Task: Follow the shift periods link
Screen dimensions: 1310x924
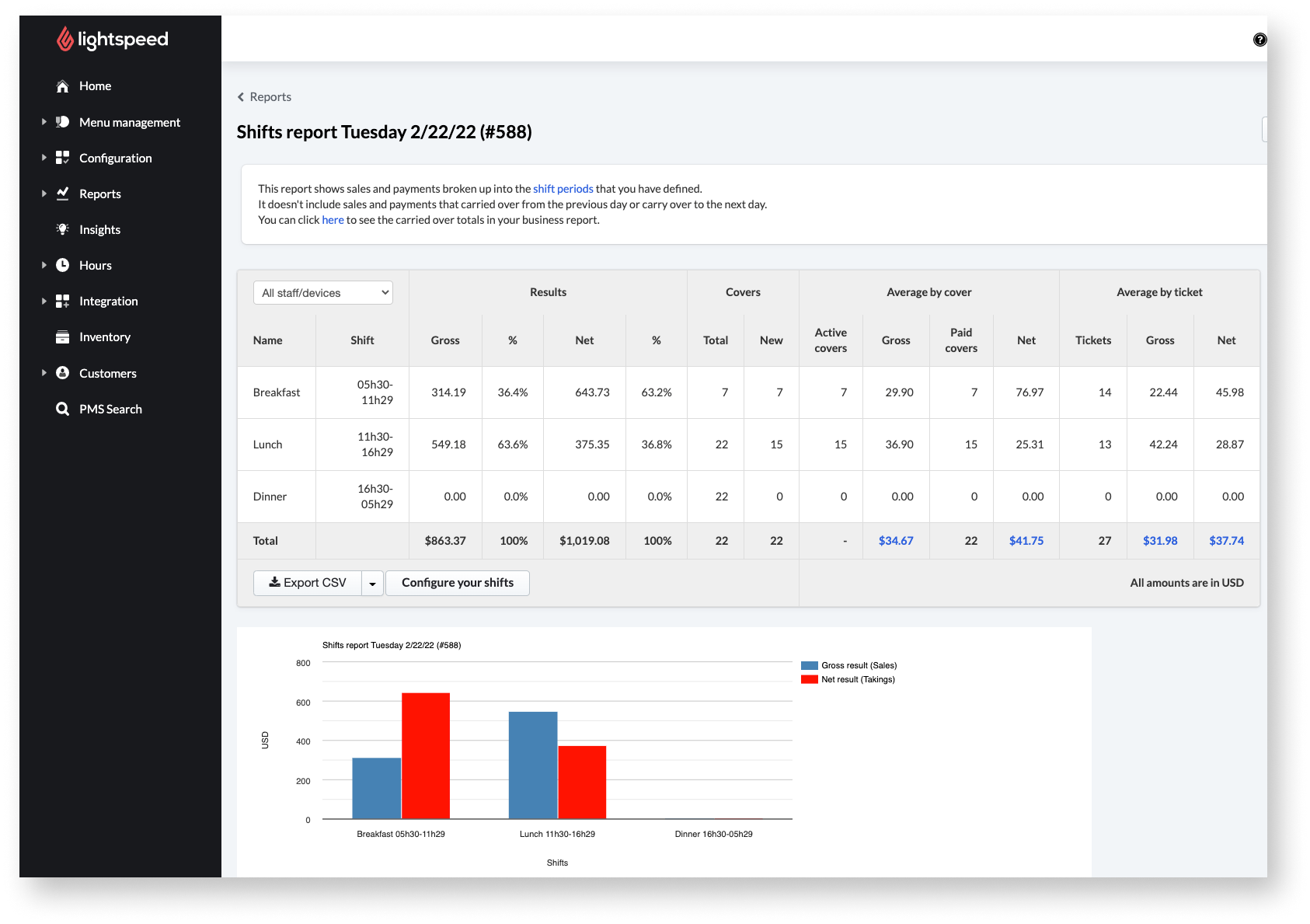Action: click(x=563, y=189)
